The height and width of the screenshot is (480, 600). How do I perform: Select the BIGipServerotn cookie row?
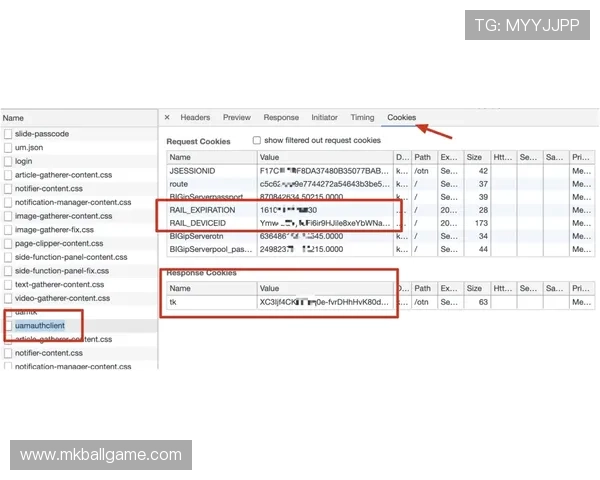coord(380,236)
